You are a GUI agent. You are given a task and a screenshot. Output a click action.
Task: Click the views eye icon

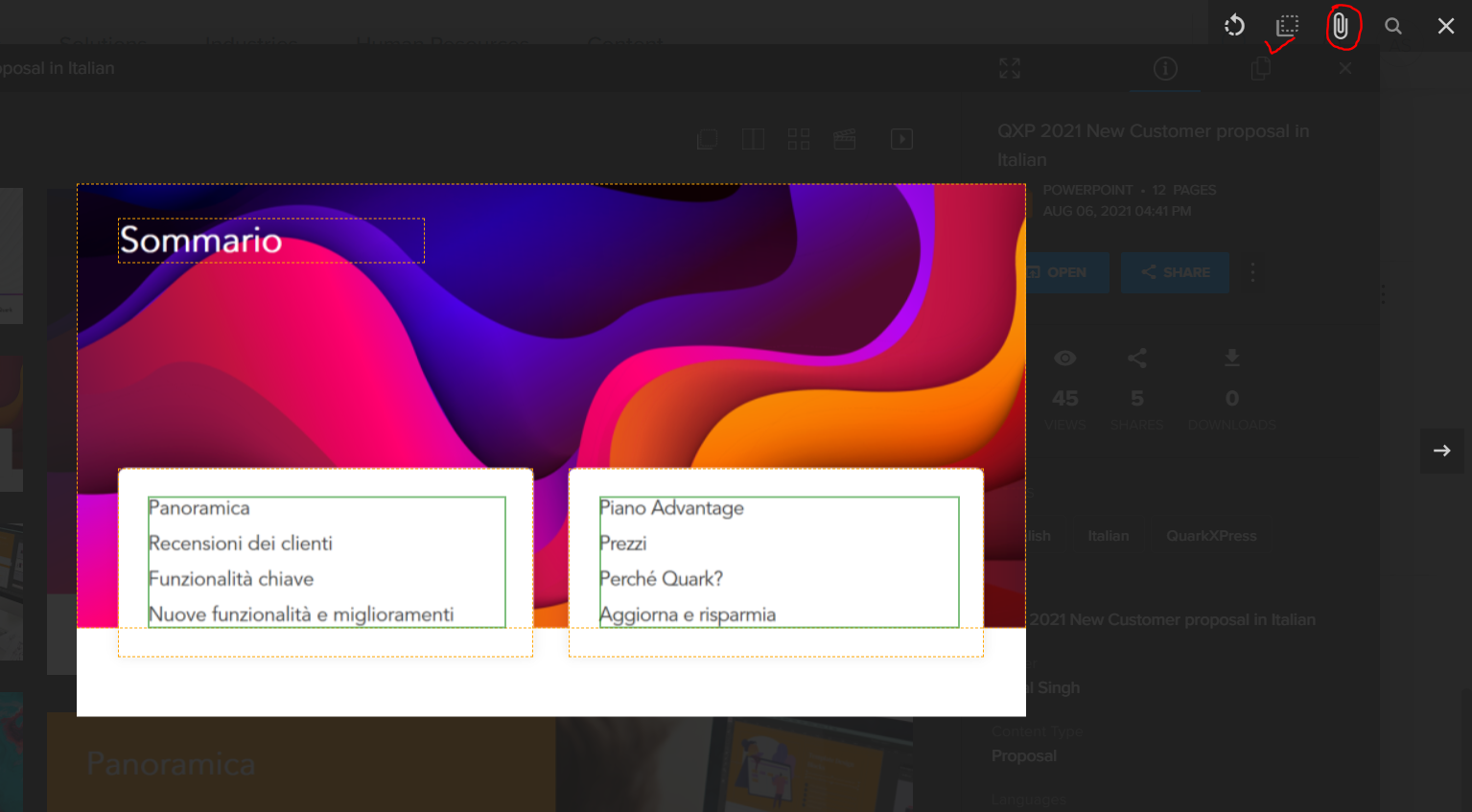click(x=1065, y=359)
